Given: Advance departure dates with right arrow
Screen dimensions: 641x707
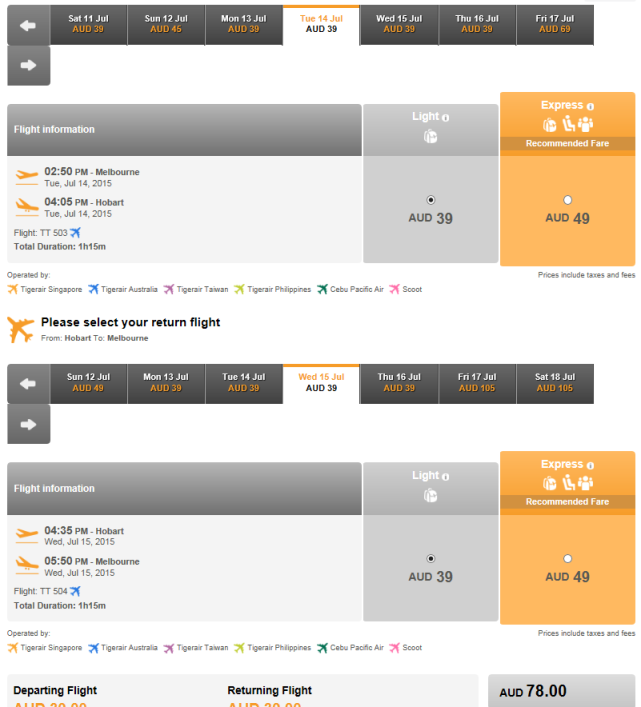Looking at the screenshot, I should click(x=28, y=65).
